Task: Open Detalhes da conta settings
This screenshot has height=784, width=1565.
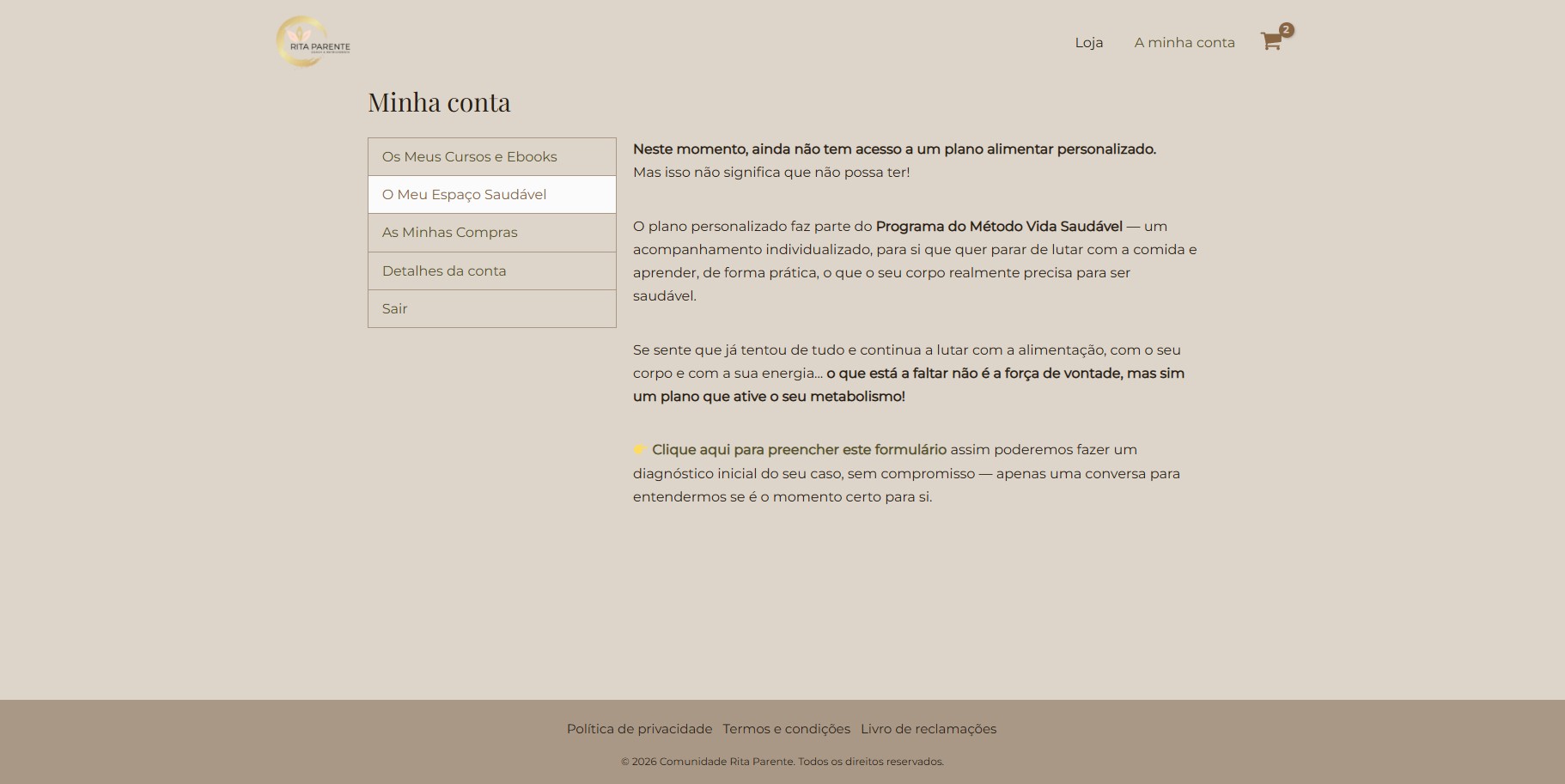Action: pos(444,270)
